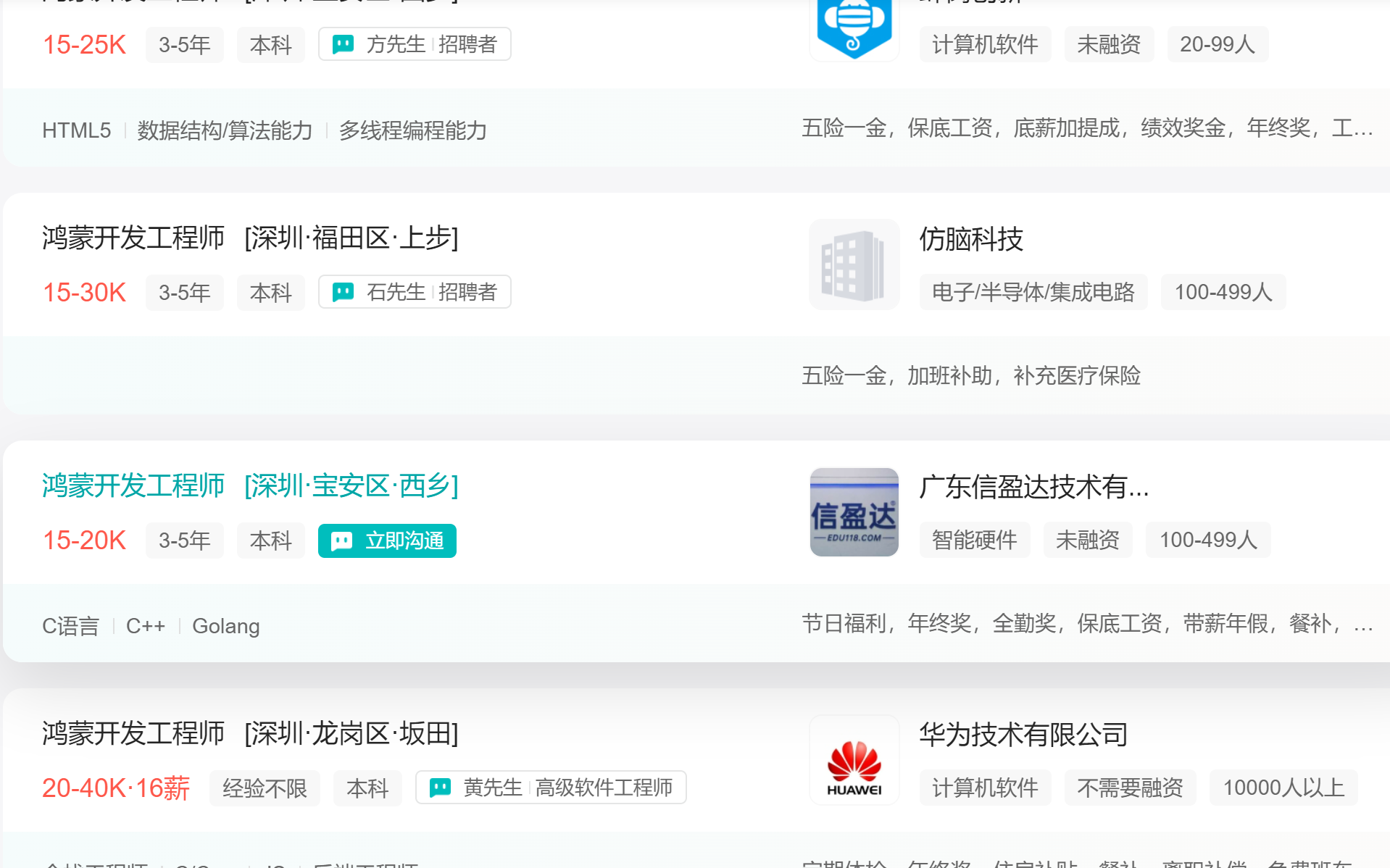Click the 3-5年 tag in the 15-30K row

tap(184, 293)
